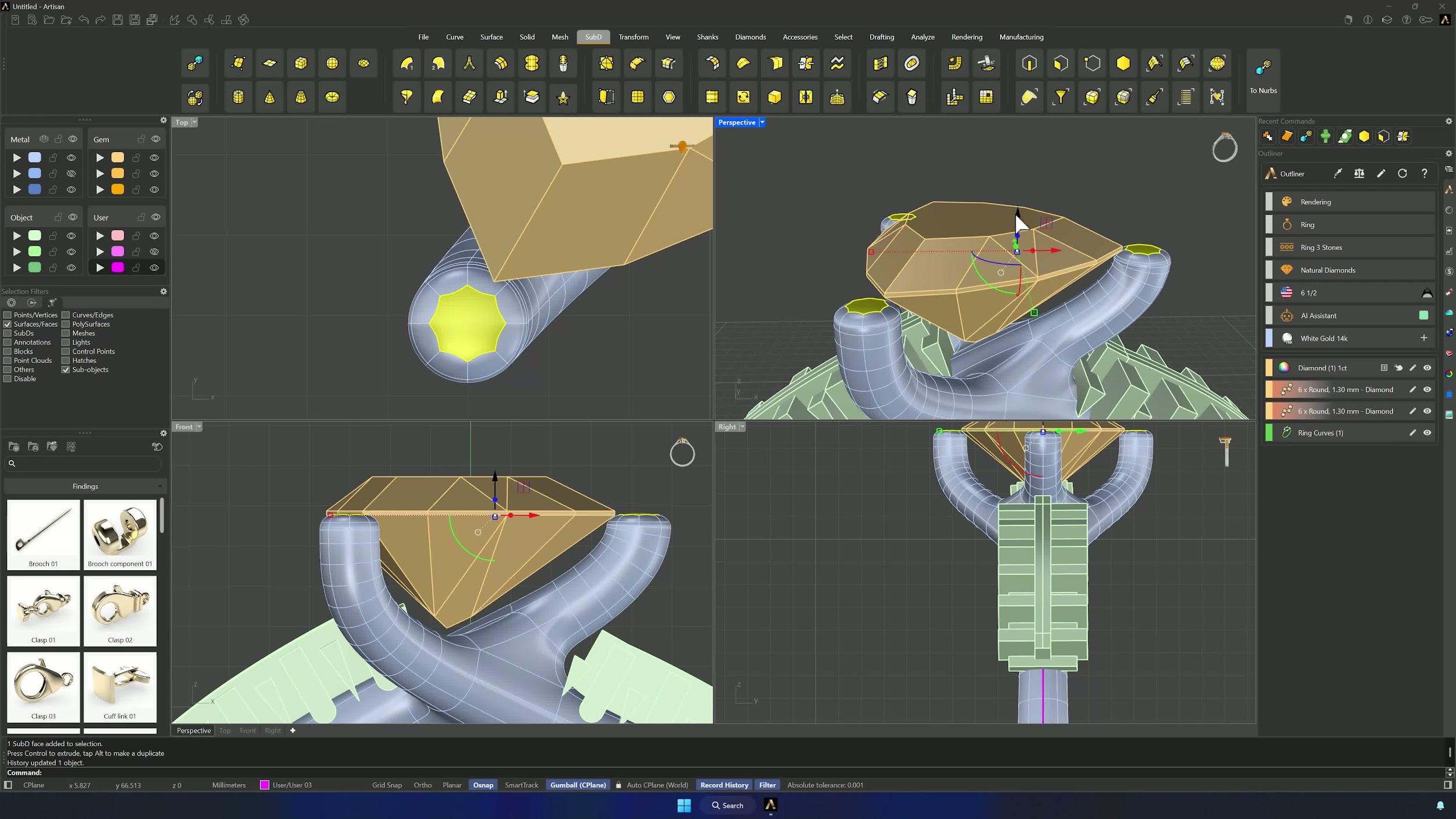The height and width of the screenshot is (819, 1456).
Task: Toggle Grid Snap in status bar
Action: pyautogui.click(x=387, y=785)
